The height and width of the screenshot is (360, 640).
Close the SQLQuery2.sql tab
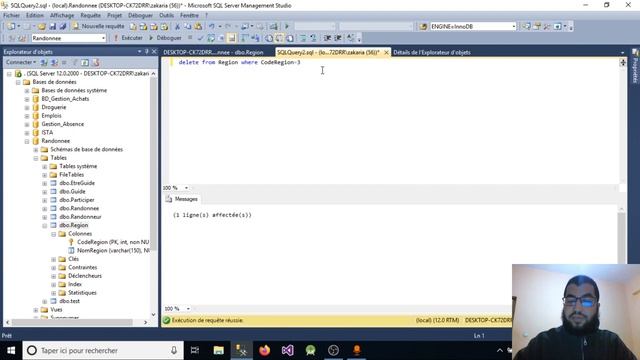coord(386,52)
